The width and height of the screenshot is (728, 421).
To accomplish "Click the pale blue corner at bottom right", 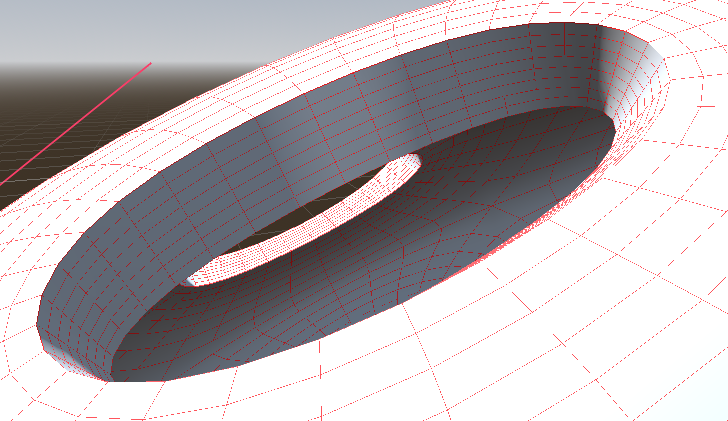I will tap(717, 412).
